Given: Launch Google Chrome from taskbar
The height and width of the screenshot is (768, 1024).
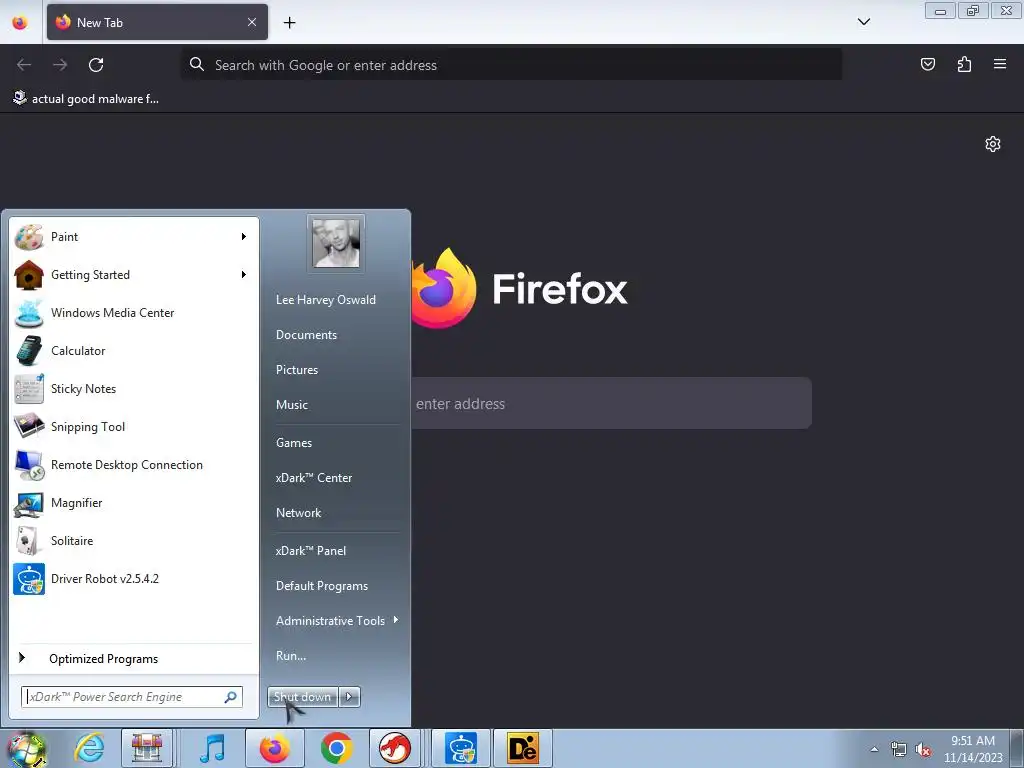Looking at the screenshot, I should pyautogui.click(x=336, y=748).
